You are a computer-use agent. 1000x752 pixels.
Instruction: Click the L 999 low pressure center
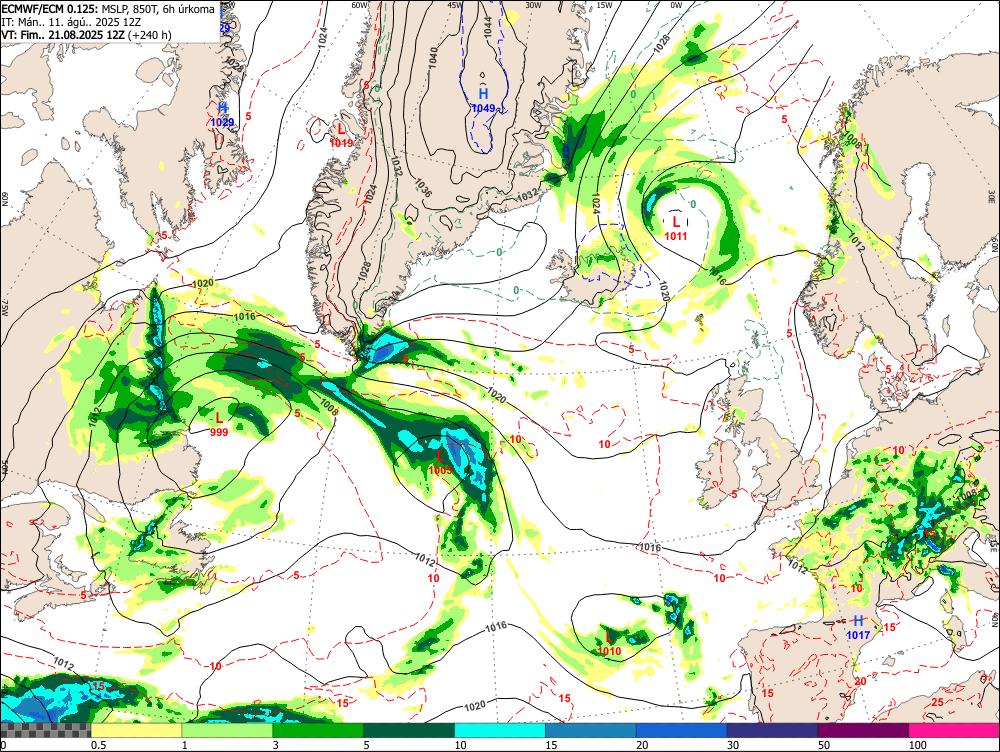219,424
